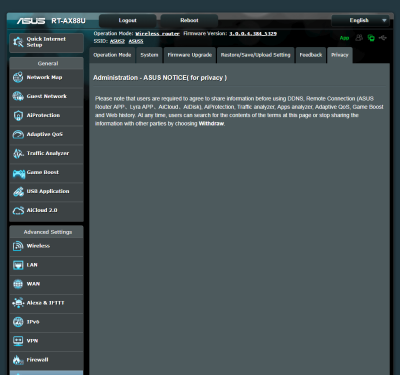
Task: Click the AiProtection shield icon
Action: (18, 115)
